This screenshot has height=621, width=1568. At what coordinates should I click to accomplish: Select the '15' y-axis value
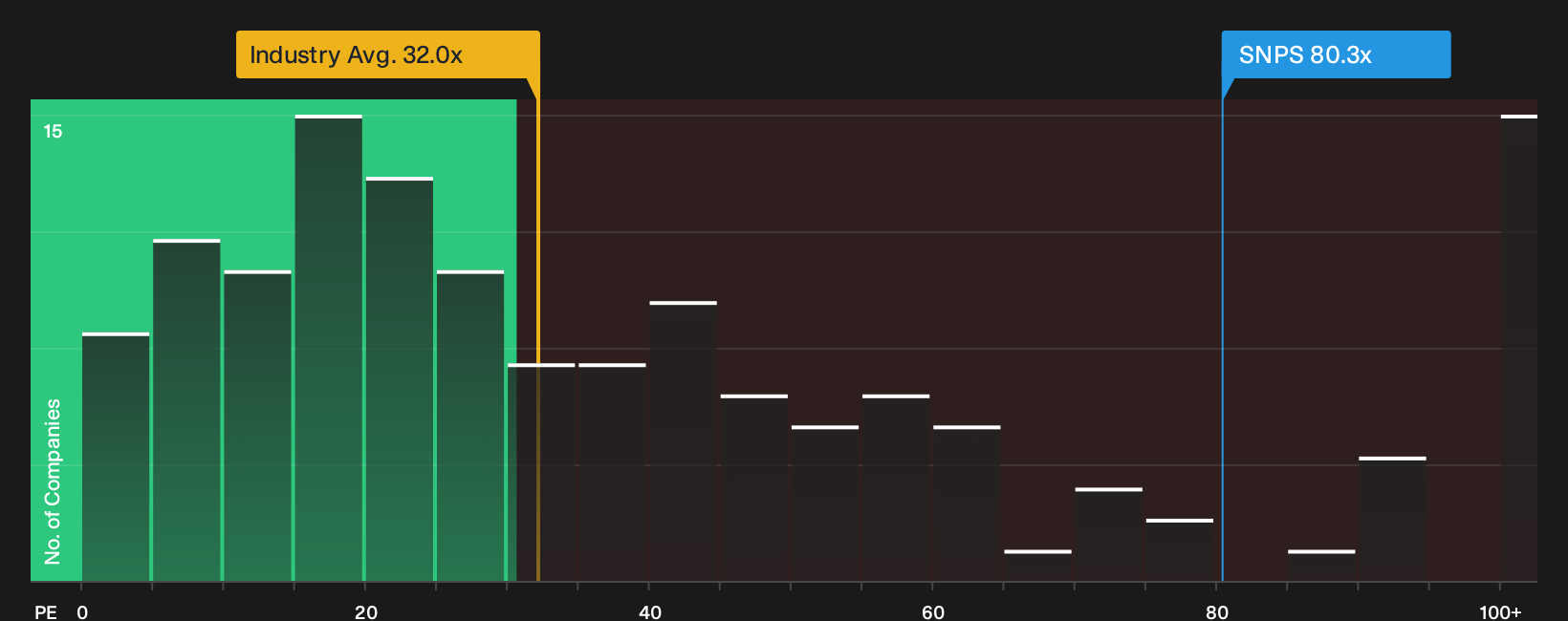point(53,131)
